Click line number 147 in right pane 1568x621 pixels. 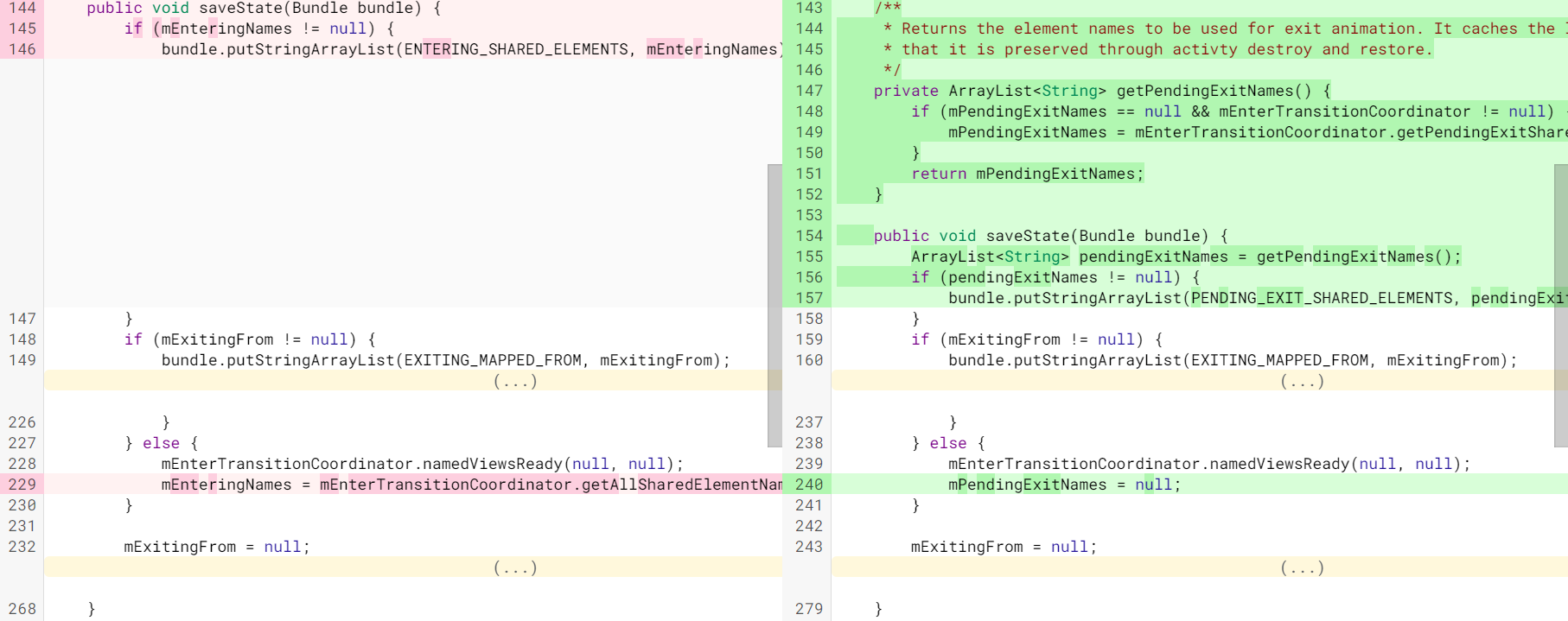809,91
